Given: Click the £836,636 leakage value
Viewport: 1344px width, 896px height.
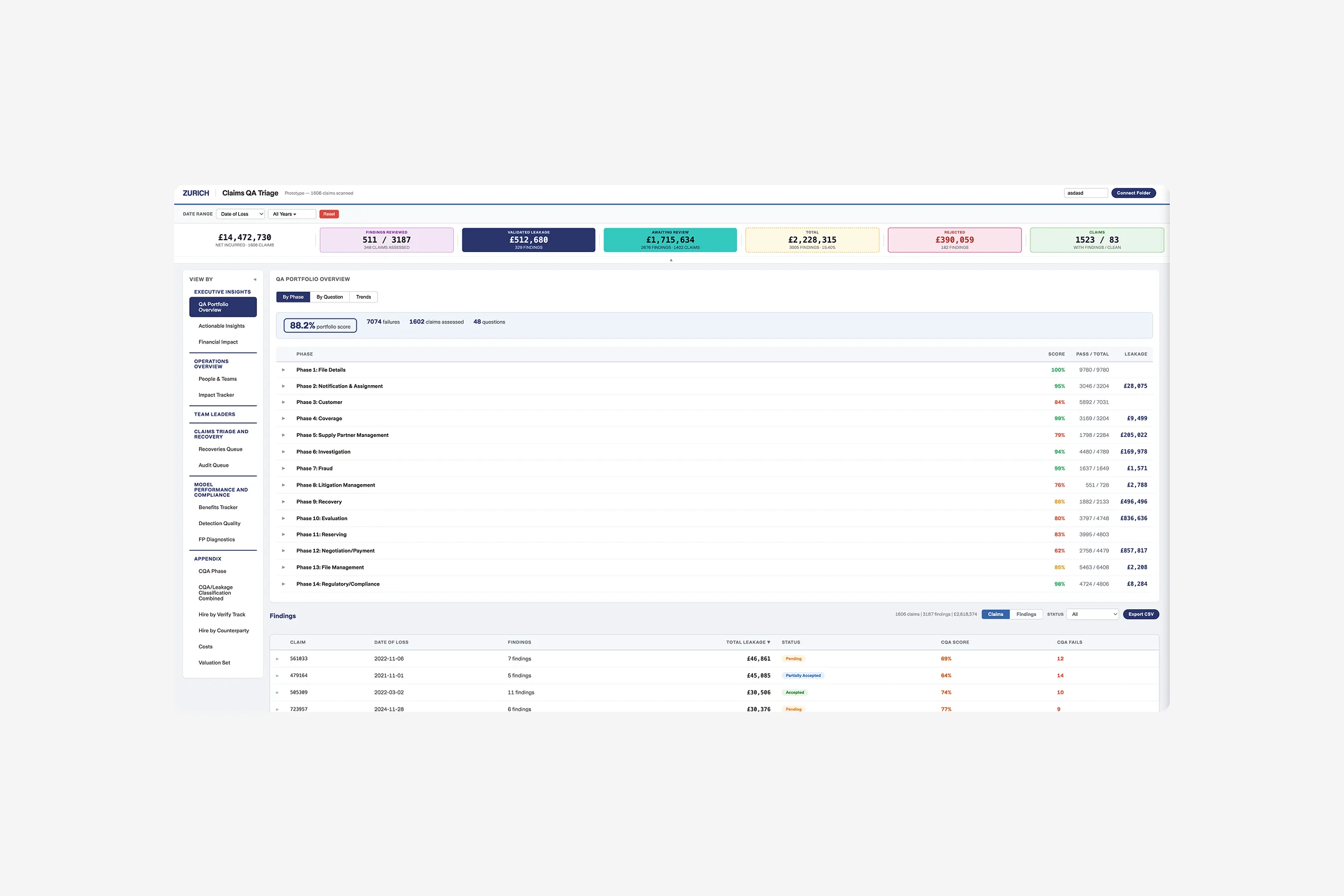Looking at the screenshot, I should [x=1134, y=518].
